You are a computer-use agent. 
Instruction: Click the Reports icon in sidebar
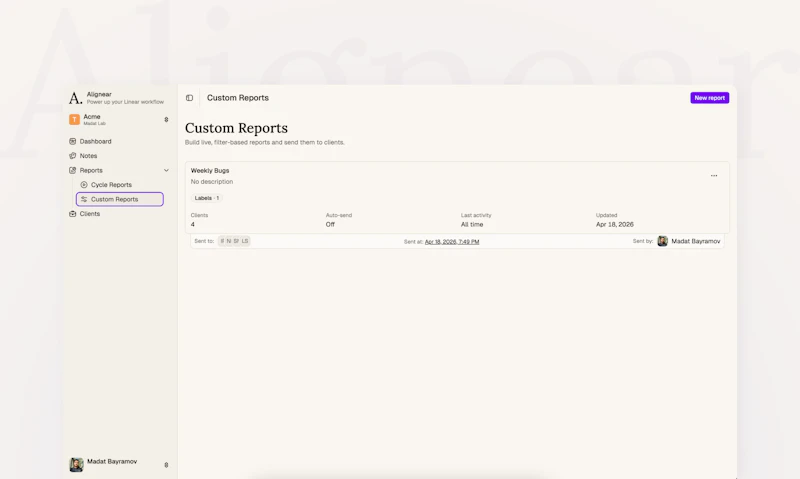pyautogui.click(x=72, y=170)
